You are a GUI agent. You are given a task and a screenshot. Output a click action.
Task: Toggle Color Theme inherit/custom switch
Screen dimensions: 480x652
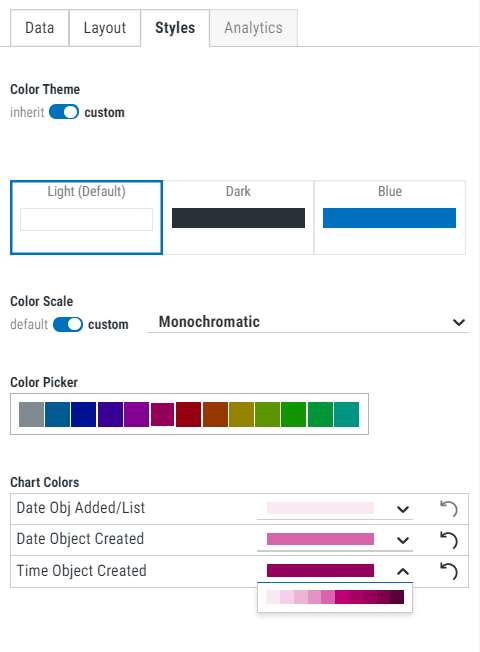[x=64, y=112]
